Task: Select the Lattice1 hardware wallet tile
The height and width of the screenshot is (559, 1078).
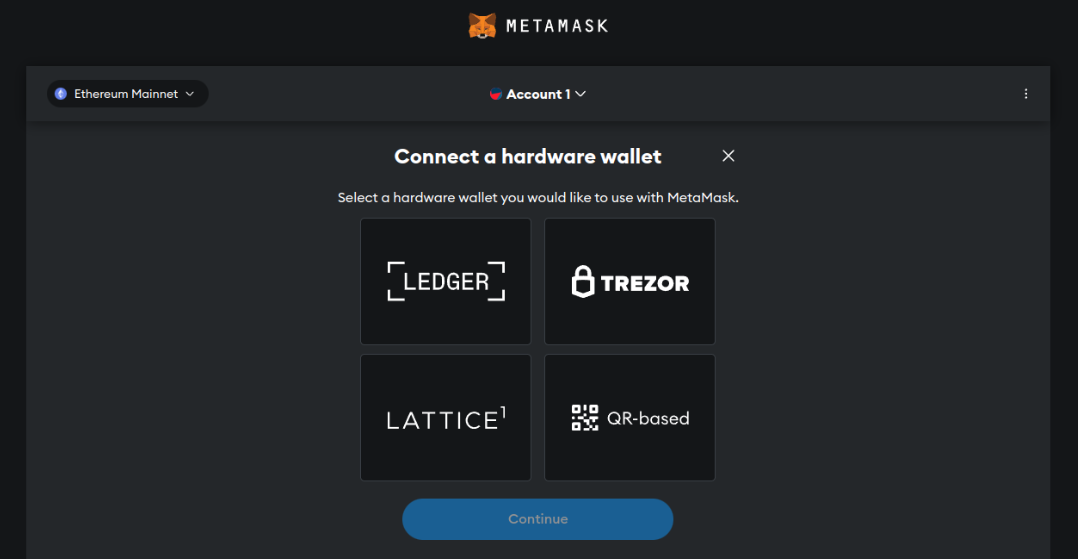Action: [446, 417]
